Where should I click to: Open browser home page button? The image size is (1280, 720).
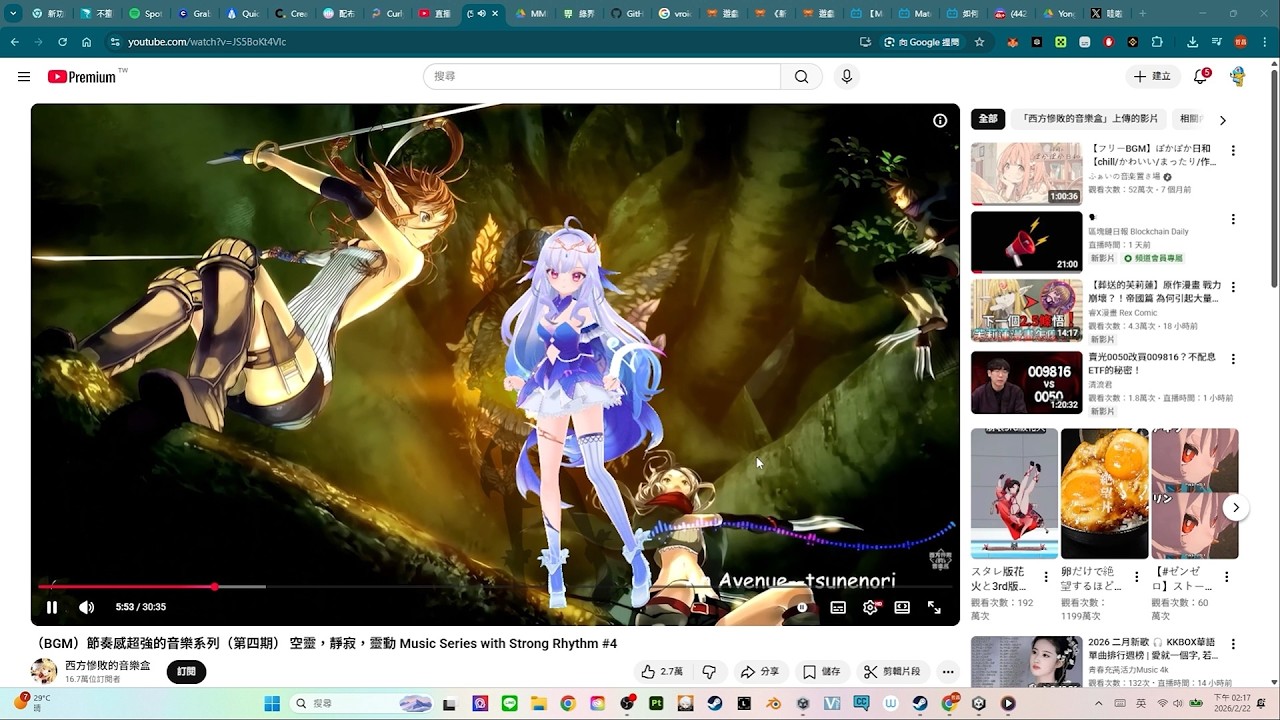pyautogui.click(x=86, y=42)
